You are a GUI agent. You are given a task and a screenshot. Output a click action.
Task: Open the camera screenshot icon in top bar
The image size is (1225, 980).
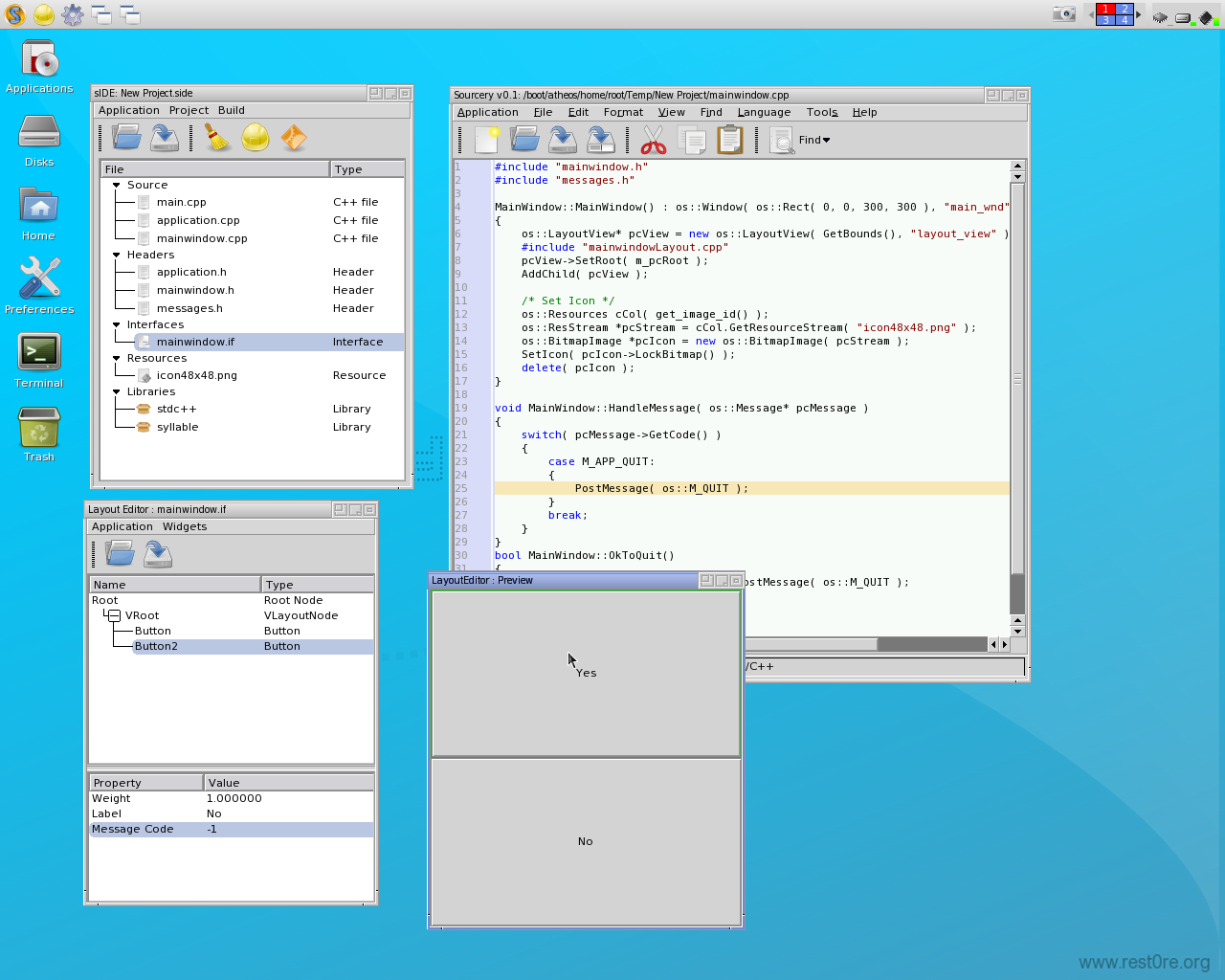(x=1064, y=14)
